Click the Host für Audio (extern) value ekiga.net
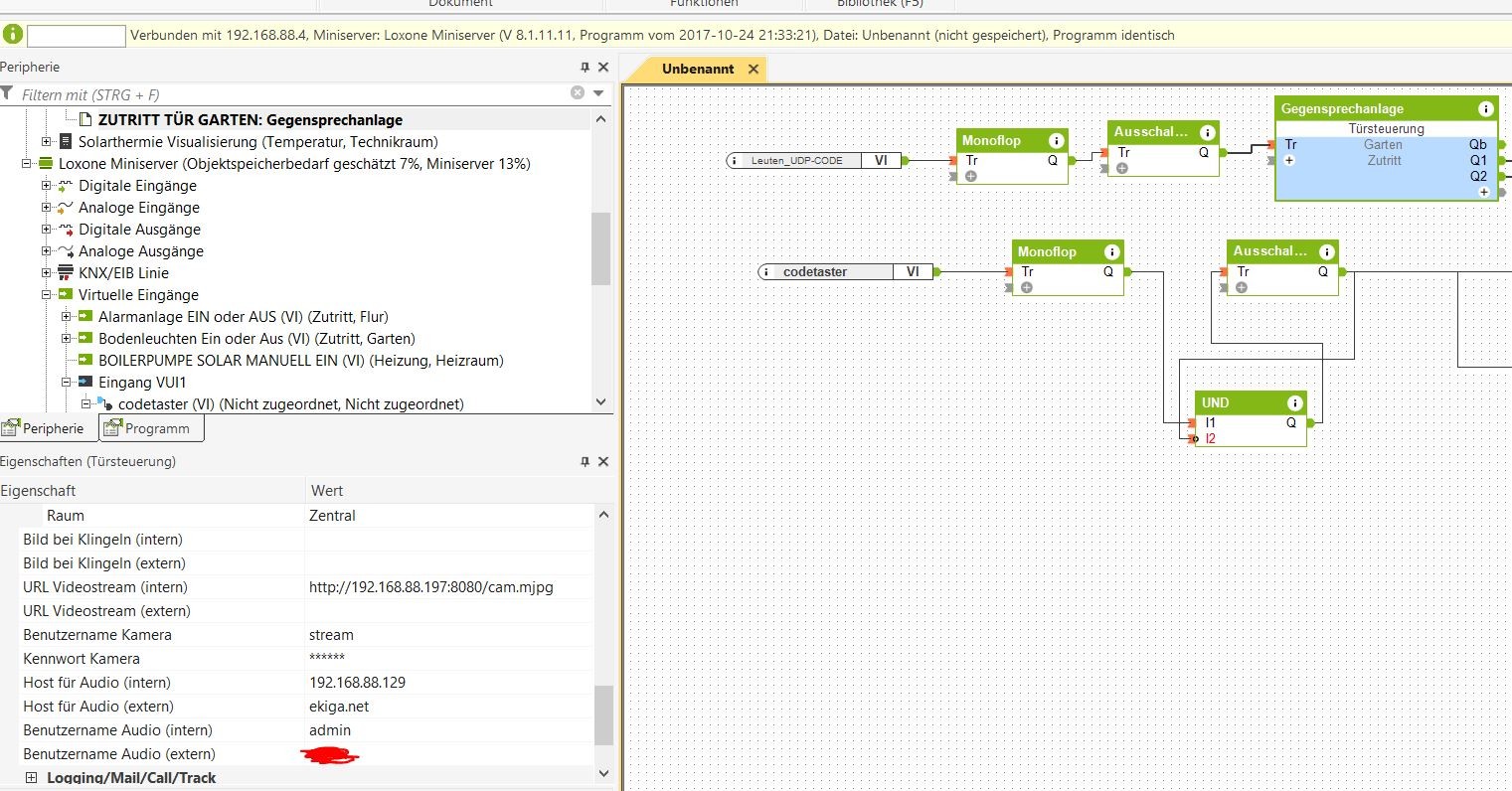The image size is (1512, 791). click(339, 707)
